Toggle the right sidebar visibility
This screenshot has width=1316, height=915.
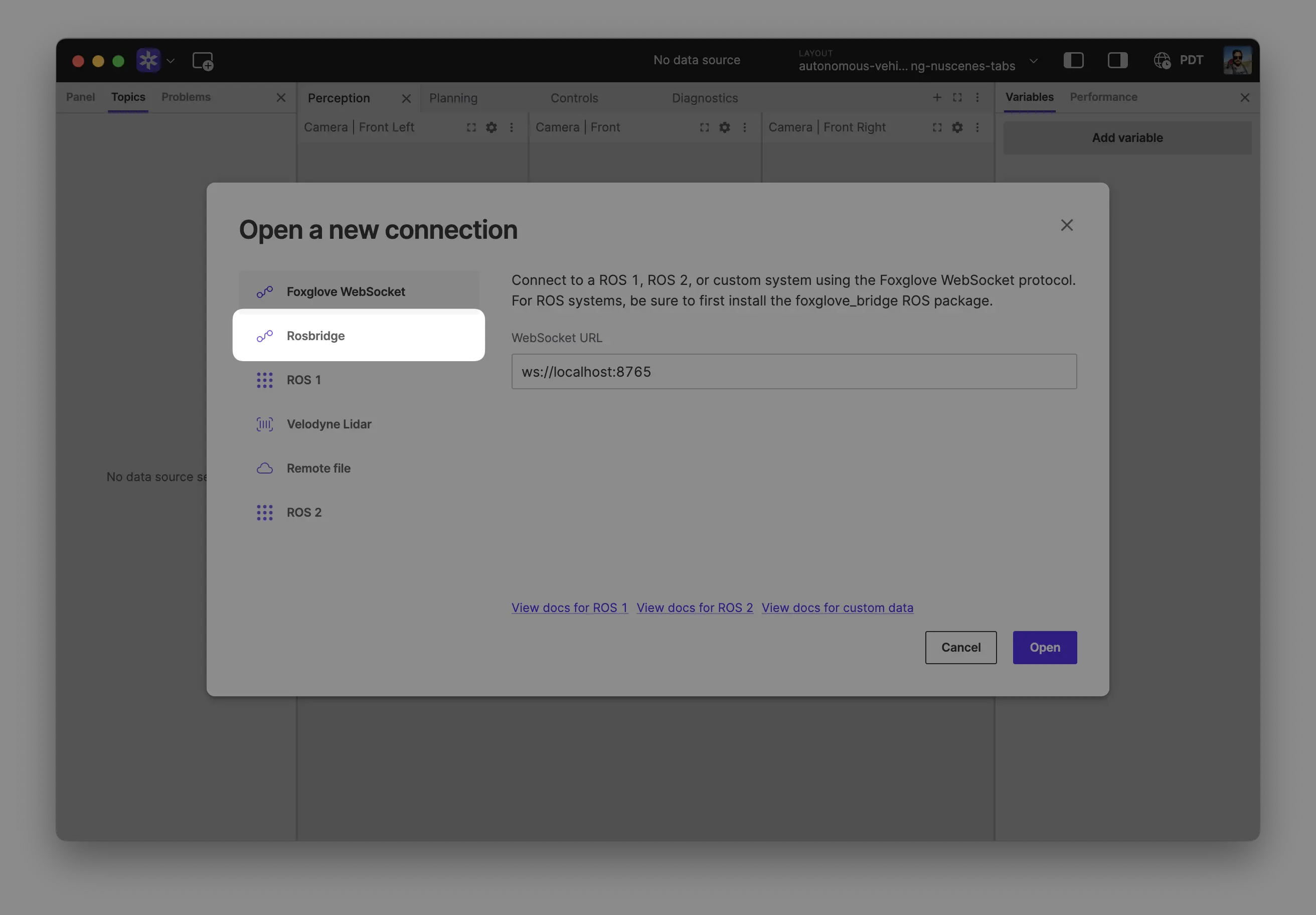pyautogui.click(x=1117, y=60)
